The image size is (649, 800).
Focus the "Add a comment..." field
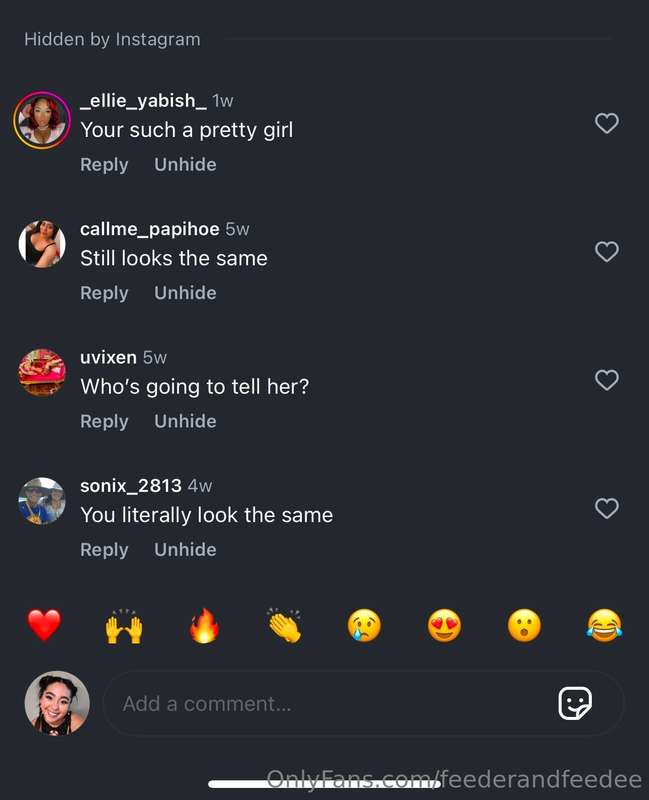pos(327,704)
